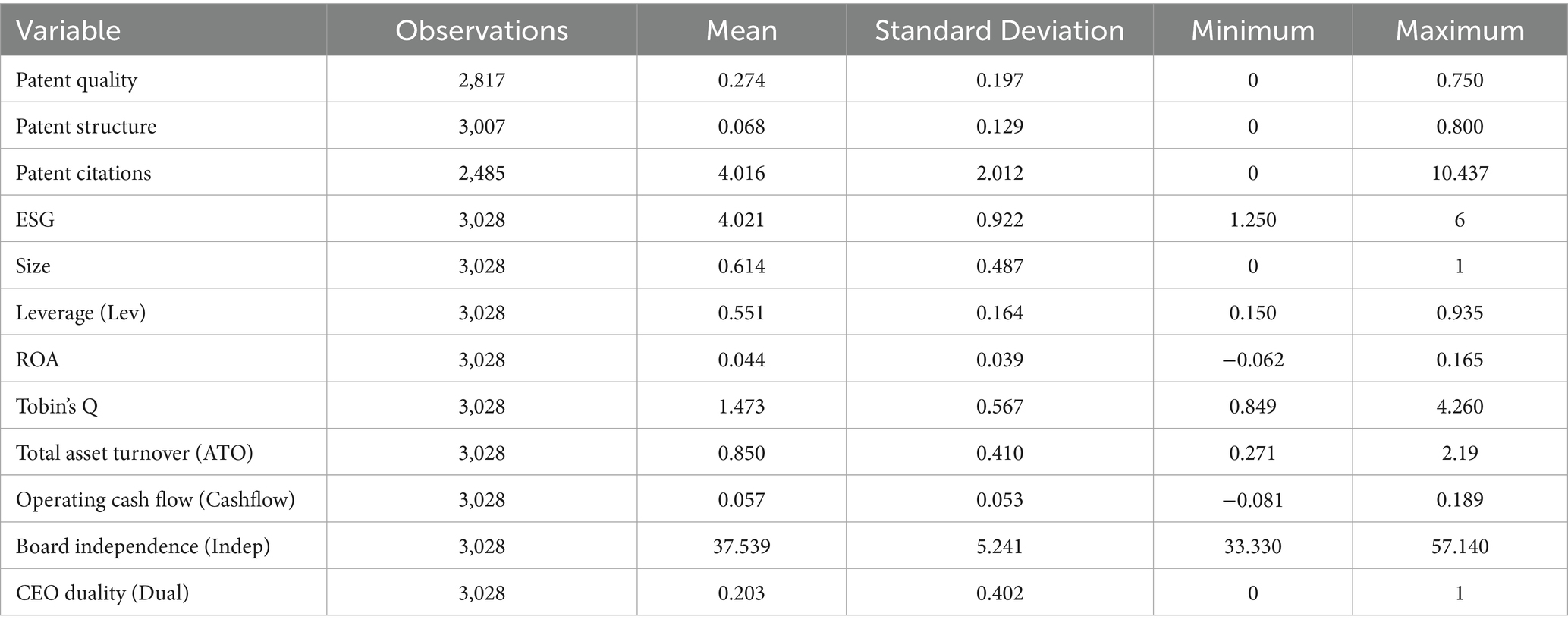Select the Patent quality observations value 2,817
This screenshot has height=629, width=1568.
pyautogui.click(x=482, y=80)
